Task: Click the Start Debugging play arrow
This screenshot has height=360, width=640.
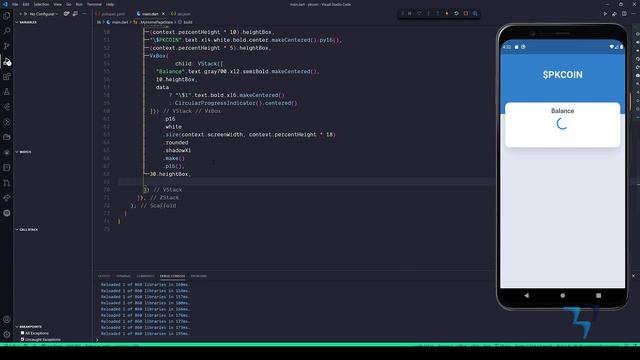Action: coord(25,14)
